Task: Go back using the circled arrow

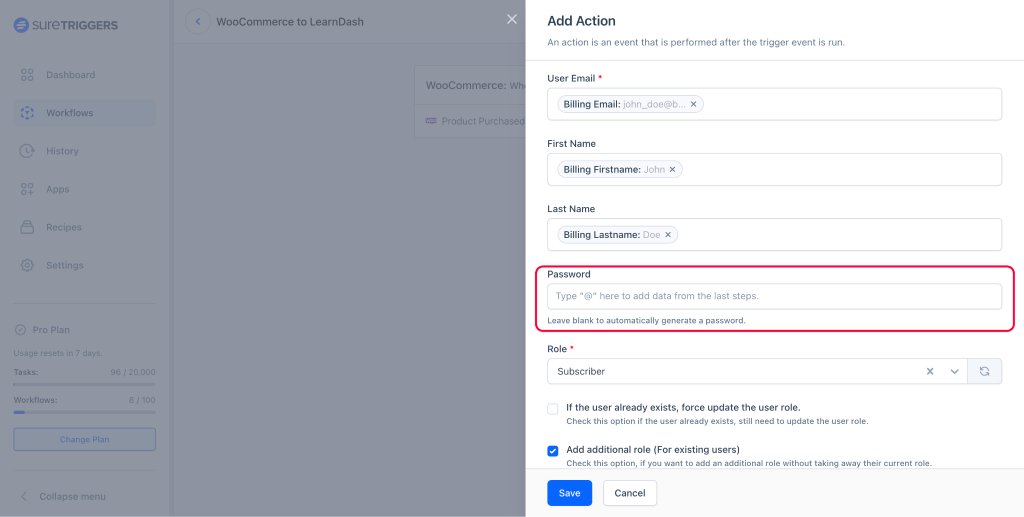Action: coord(198,22)
